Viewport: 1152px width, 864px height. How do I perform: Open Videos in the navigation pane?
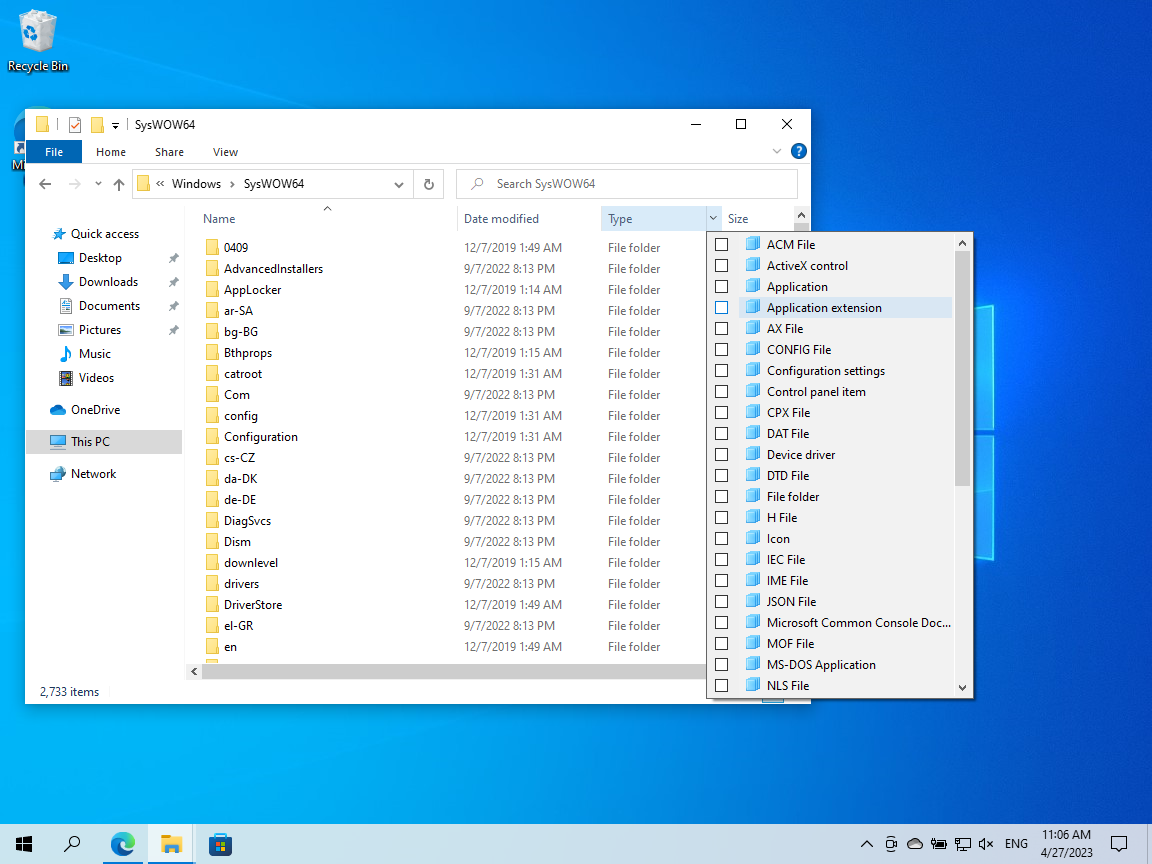(x=96, y=378)
